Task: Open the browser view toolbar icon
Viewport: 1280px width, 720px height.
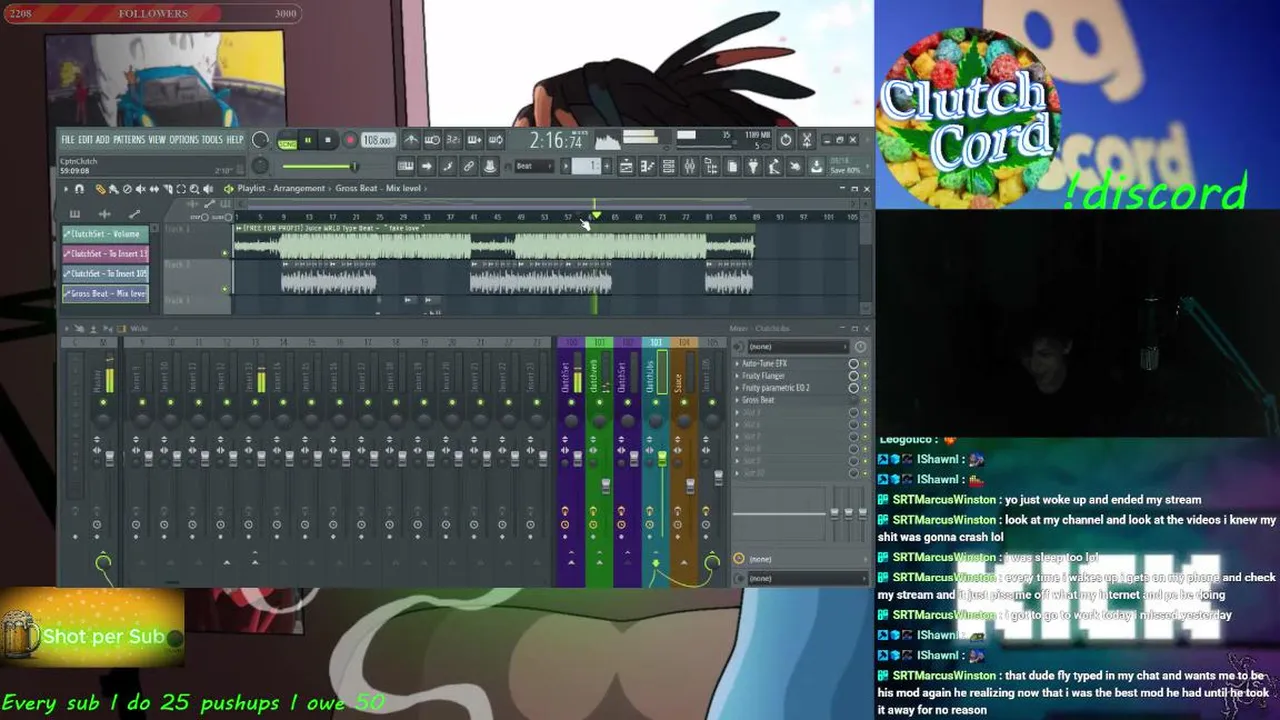Action: pos(710,166)
